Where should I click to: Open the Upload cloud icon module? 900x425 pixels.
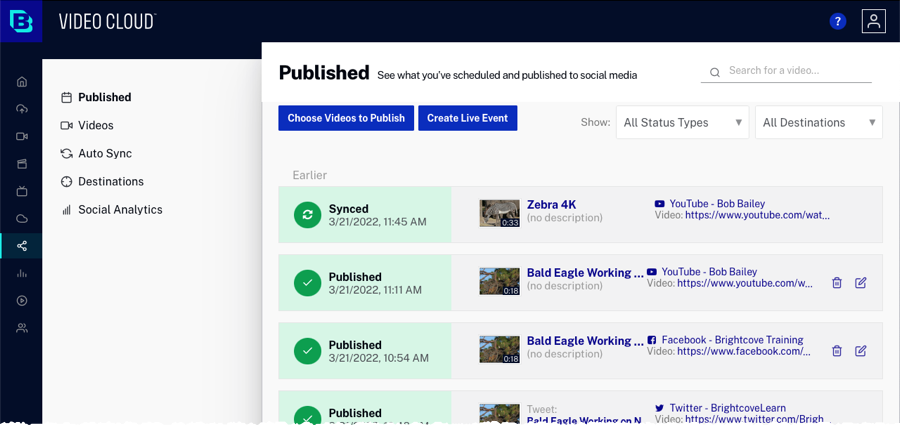click(22, 109)
